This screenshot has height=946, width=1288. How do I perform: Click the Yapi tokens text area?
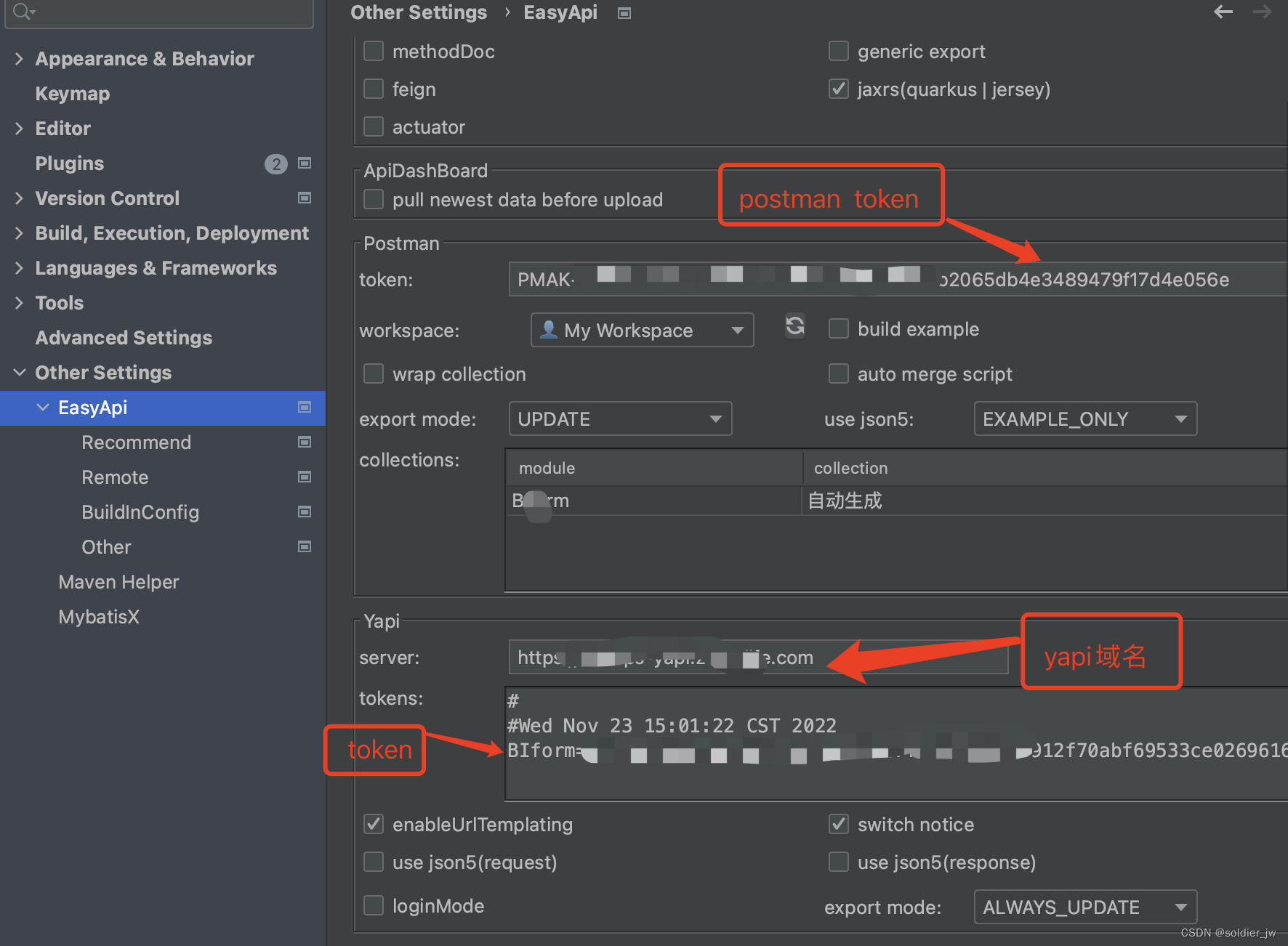[x=896, y=744]
